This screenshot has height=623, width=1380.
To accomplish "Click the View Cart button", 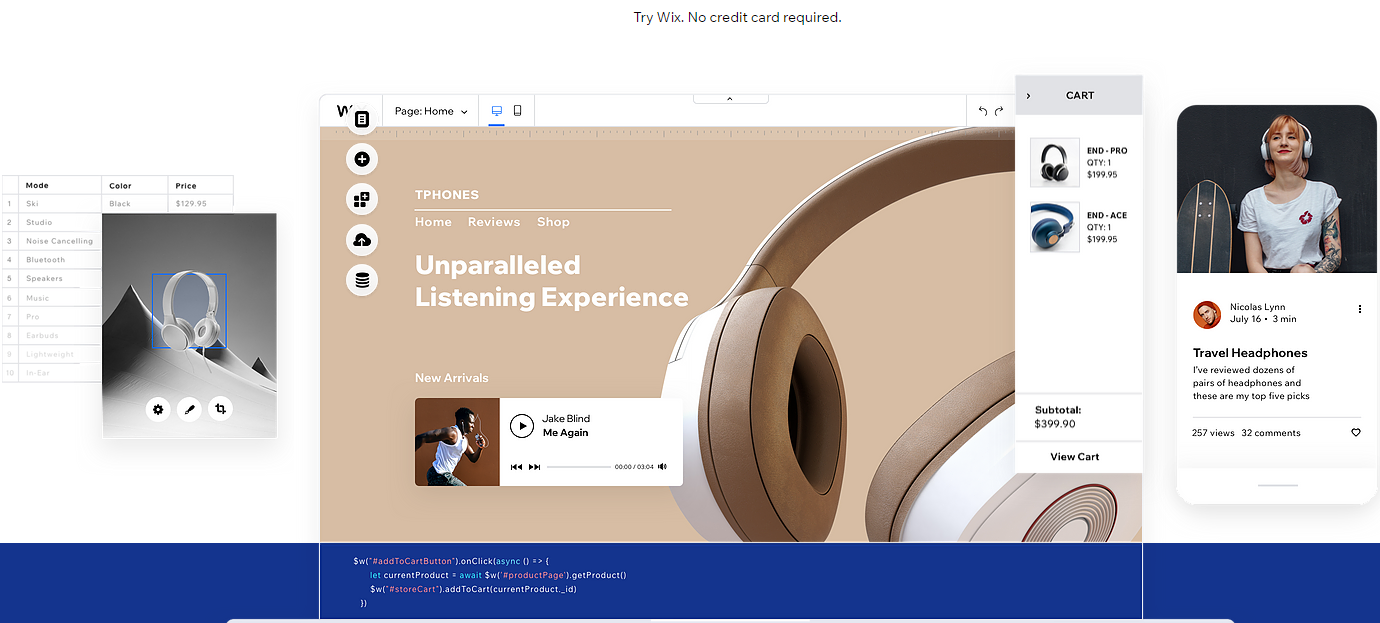I will [x=1075, y=457].
